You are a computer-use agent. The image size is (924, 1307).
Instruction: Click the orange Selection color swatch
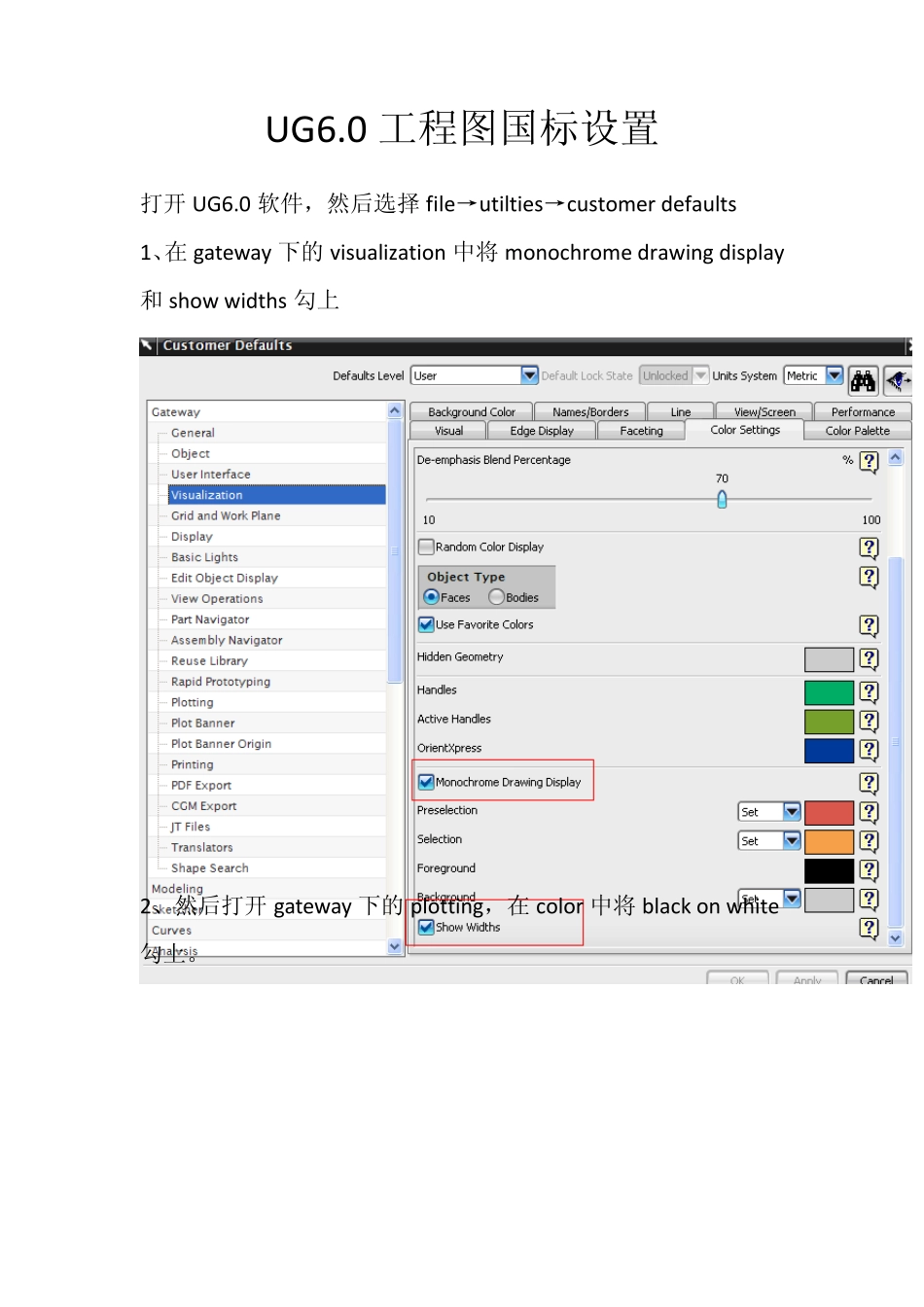point(830,841)
